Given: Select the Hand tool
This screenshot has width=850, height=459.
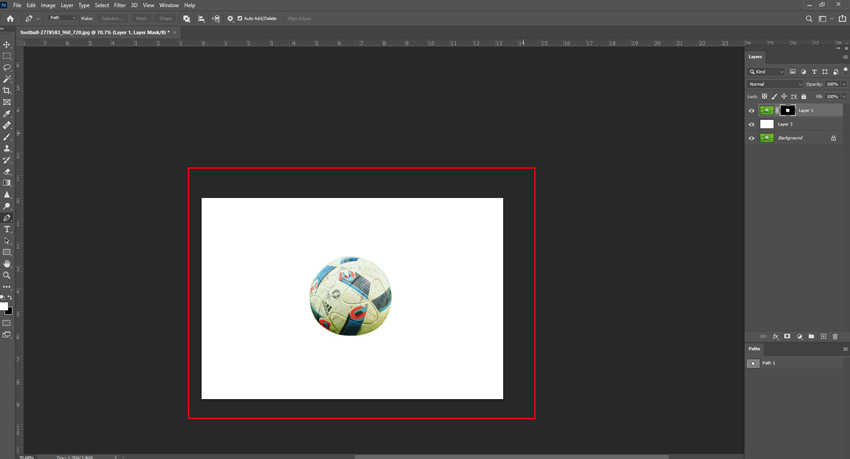Looking at the screenshot, I should [7, 264].
